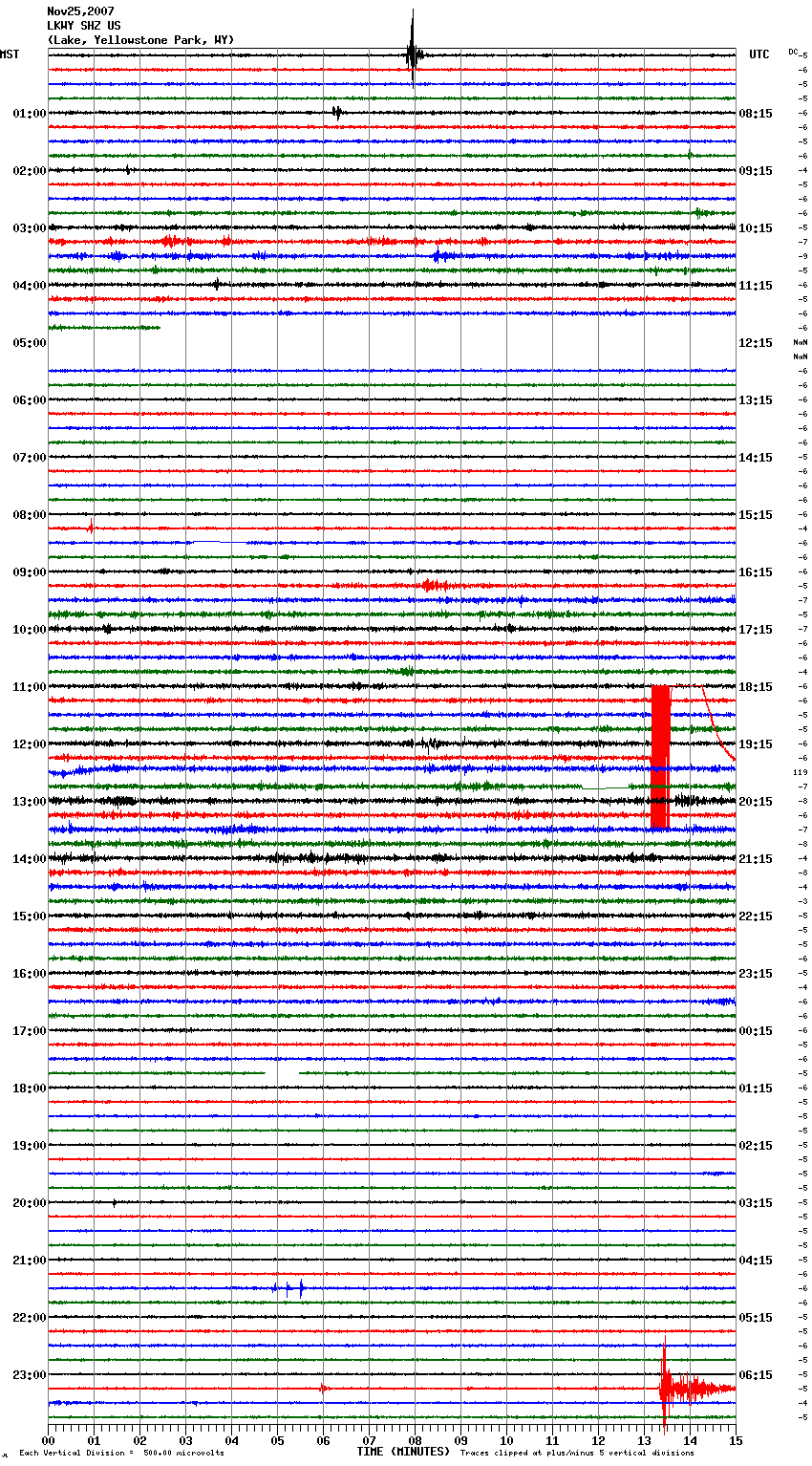Select the 09:00 MST time label

pyautogui.click(x=30, y=572)
